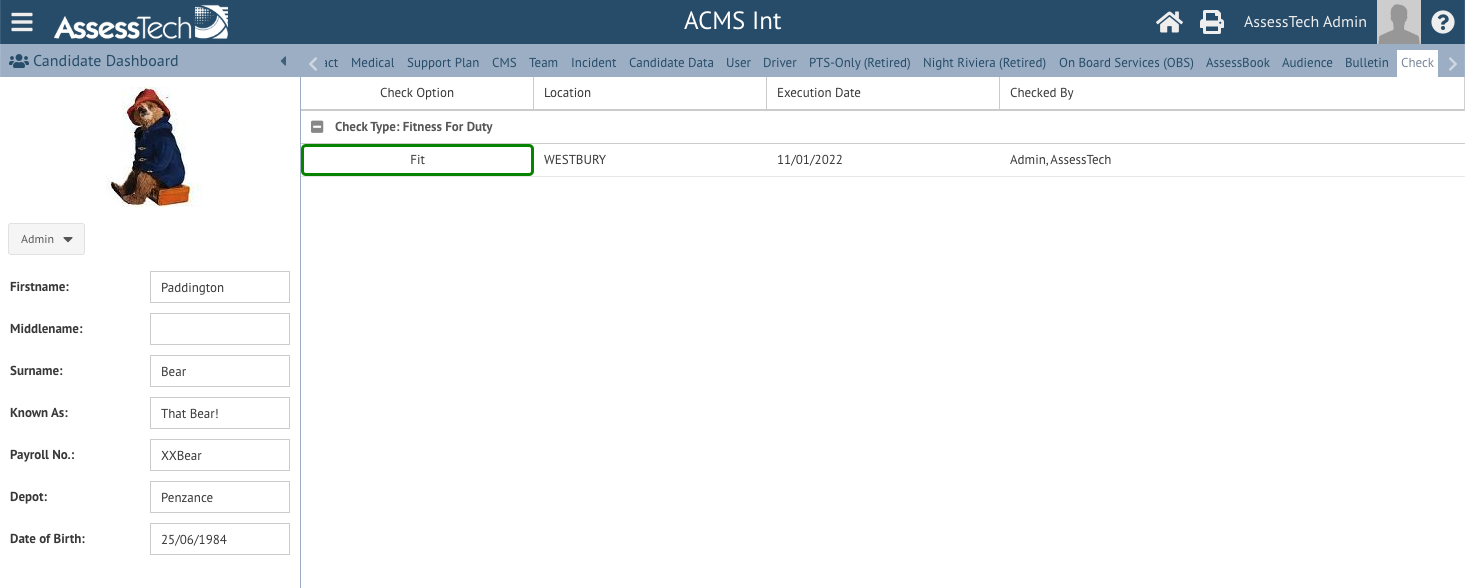This screenshot has height=588, width=1465.
Task: Click the 11/01/2022 execution date cell
Action: 883,160
